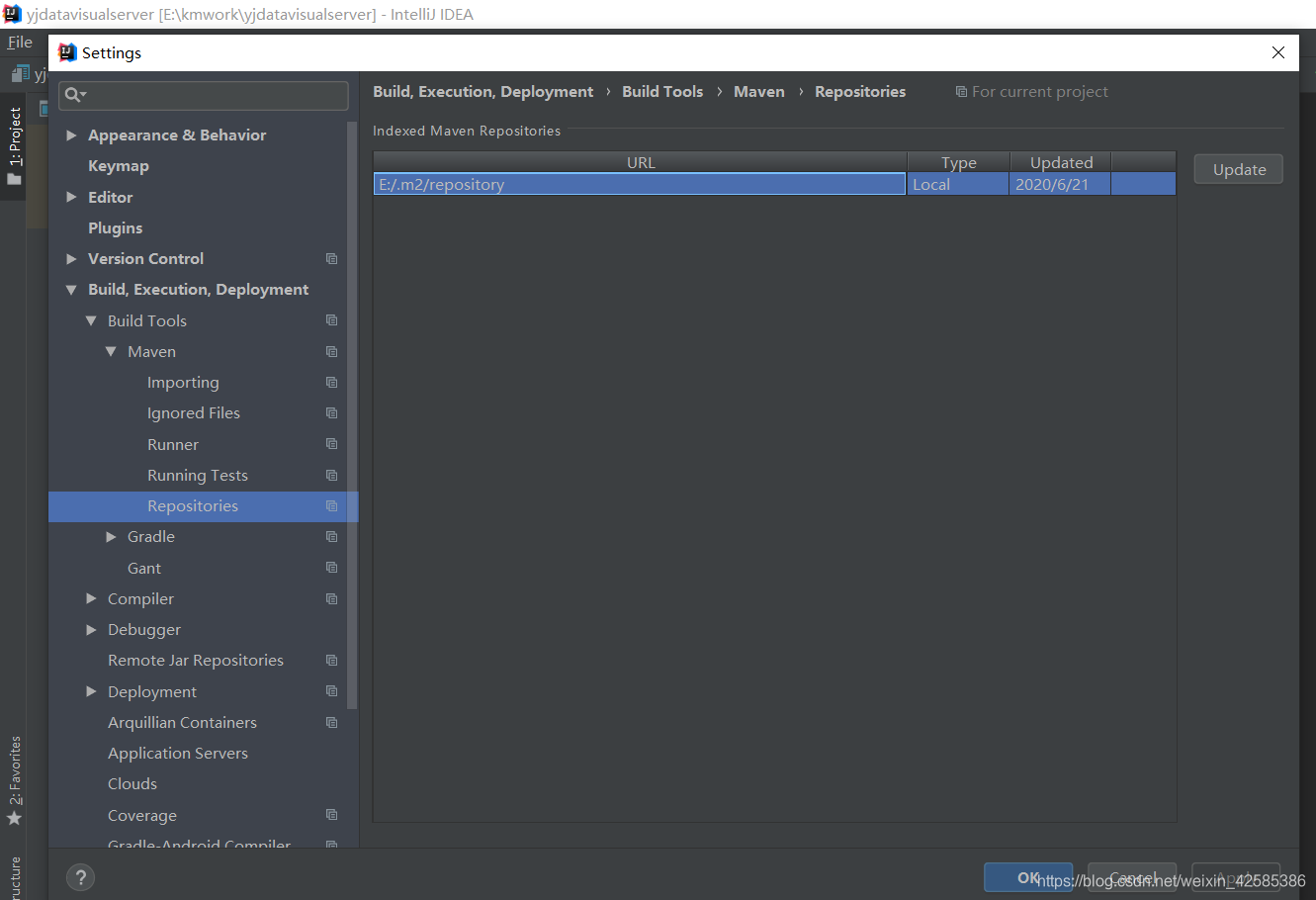Click project-level icon next to Build Tools
1316x900 pixels.
[x=332, y=320]
